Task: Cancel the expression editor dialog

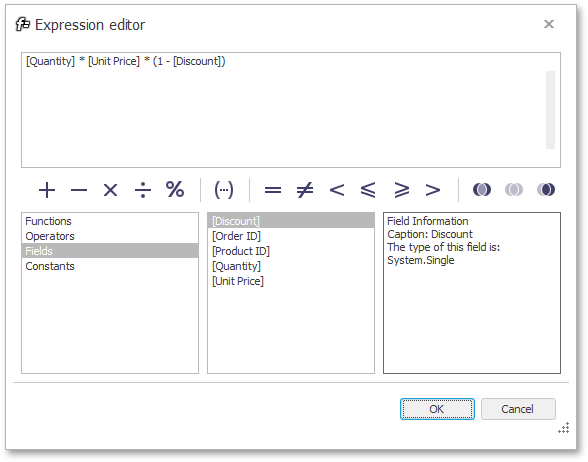Action: pos(518,409)
